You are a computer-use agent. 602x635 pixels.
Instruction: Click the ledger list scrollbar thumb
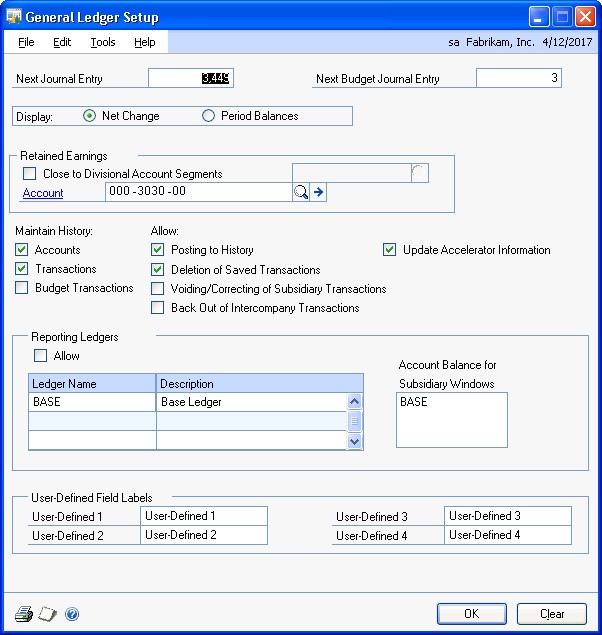354,421
